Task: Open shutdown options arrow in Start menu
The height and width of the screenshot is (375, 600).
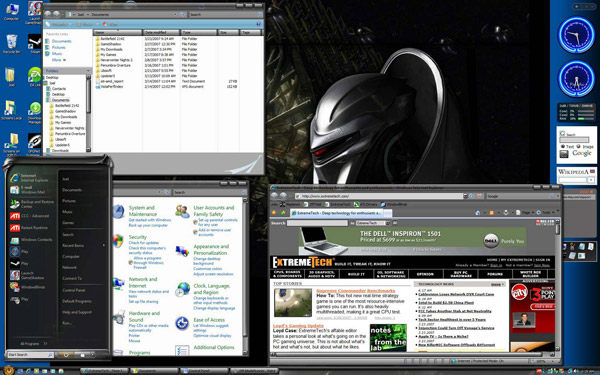Action: [x=92, y=355]
